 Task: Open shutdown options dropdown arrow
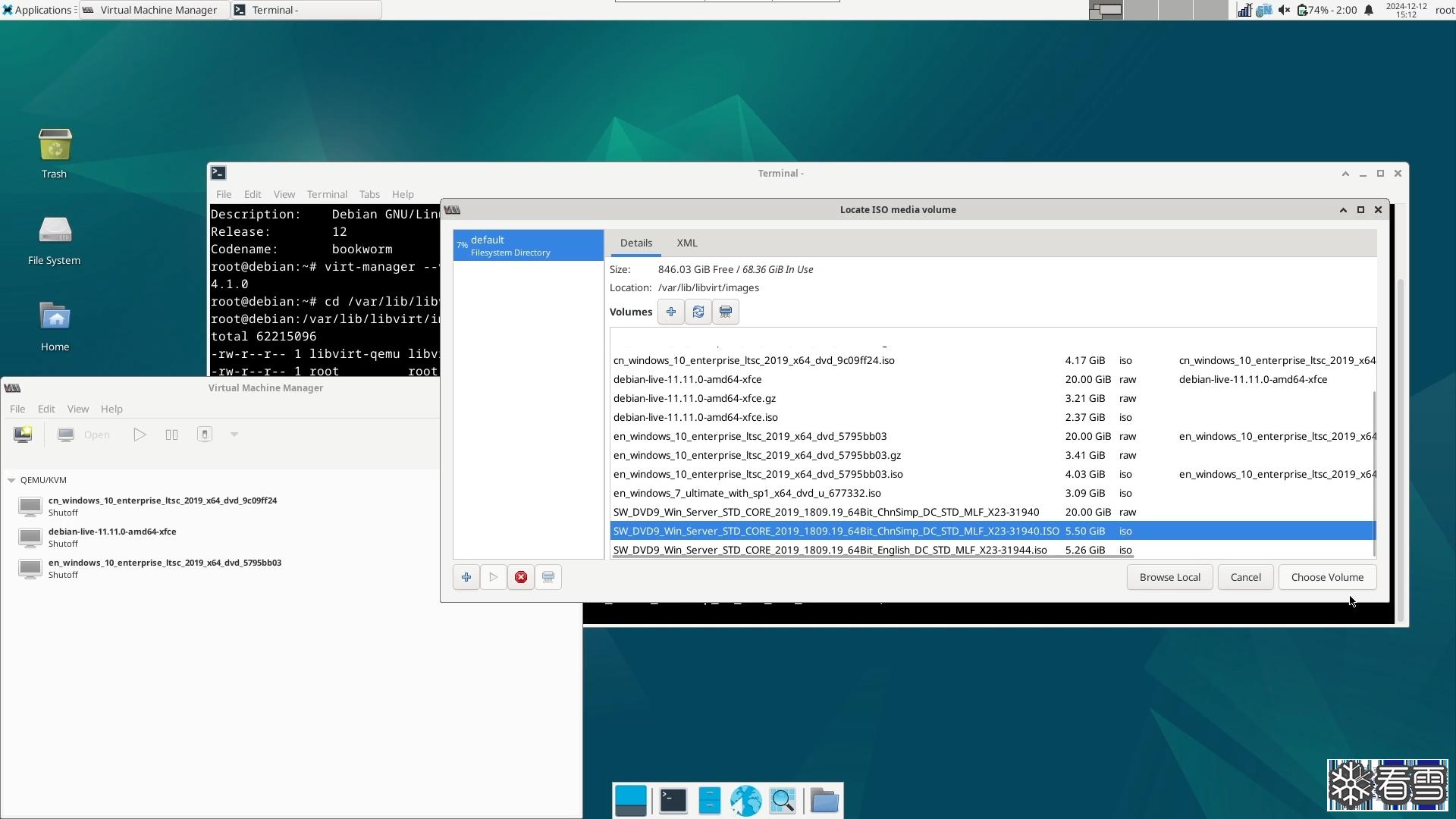pyautogui.click(x=234, y=435)
